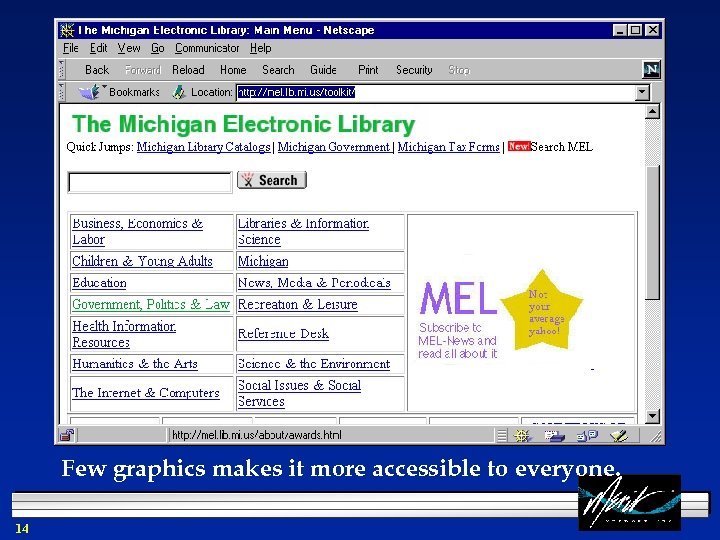Follow the Michigan Government link

(x=334, y=147)
